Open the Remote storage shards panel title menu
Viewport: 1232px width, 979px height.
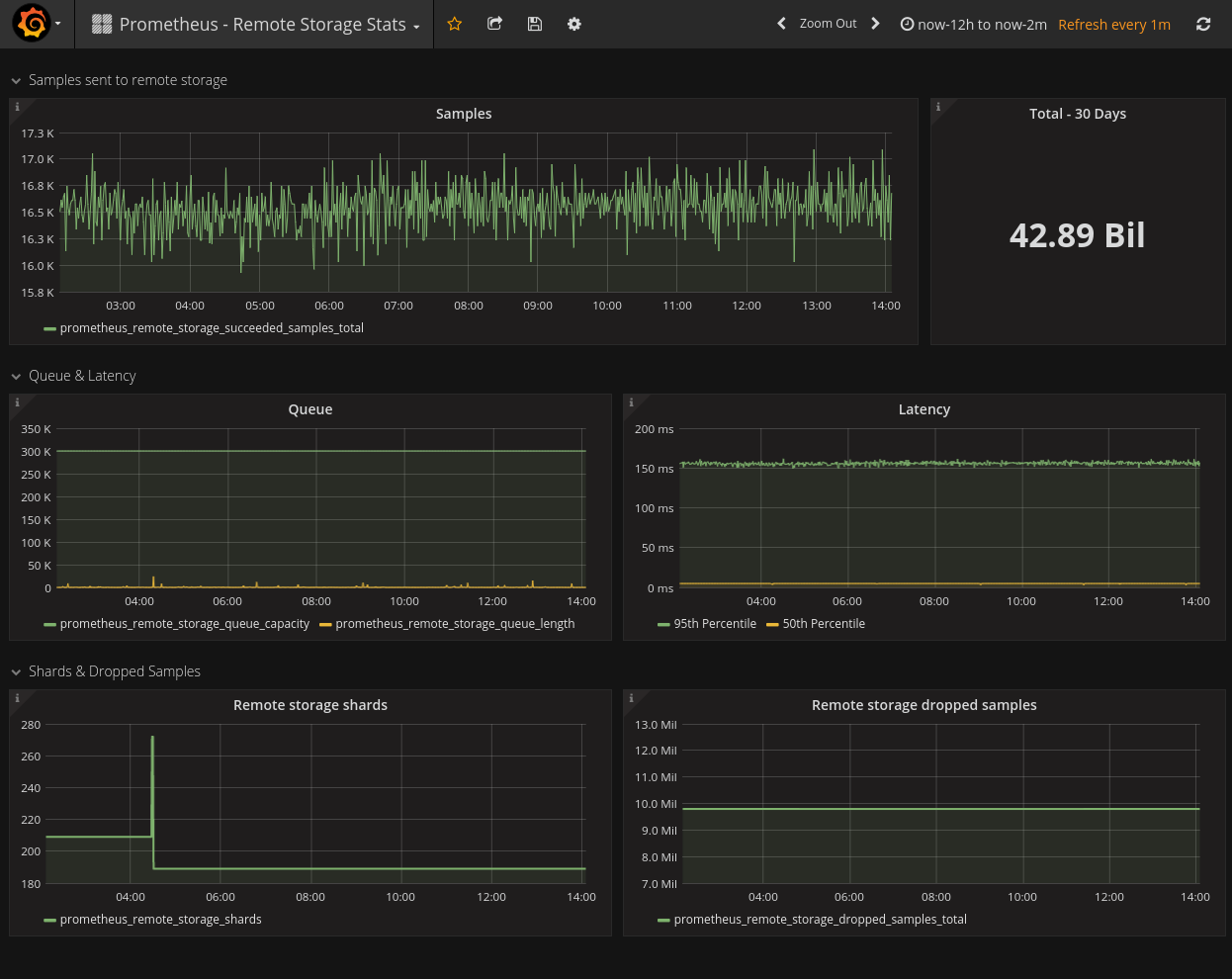309,705
